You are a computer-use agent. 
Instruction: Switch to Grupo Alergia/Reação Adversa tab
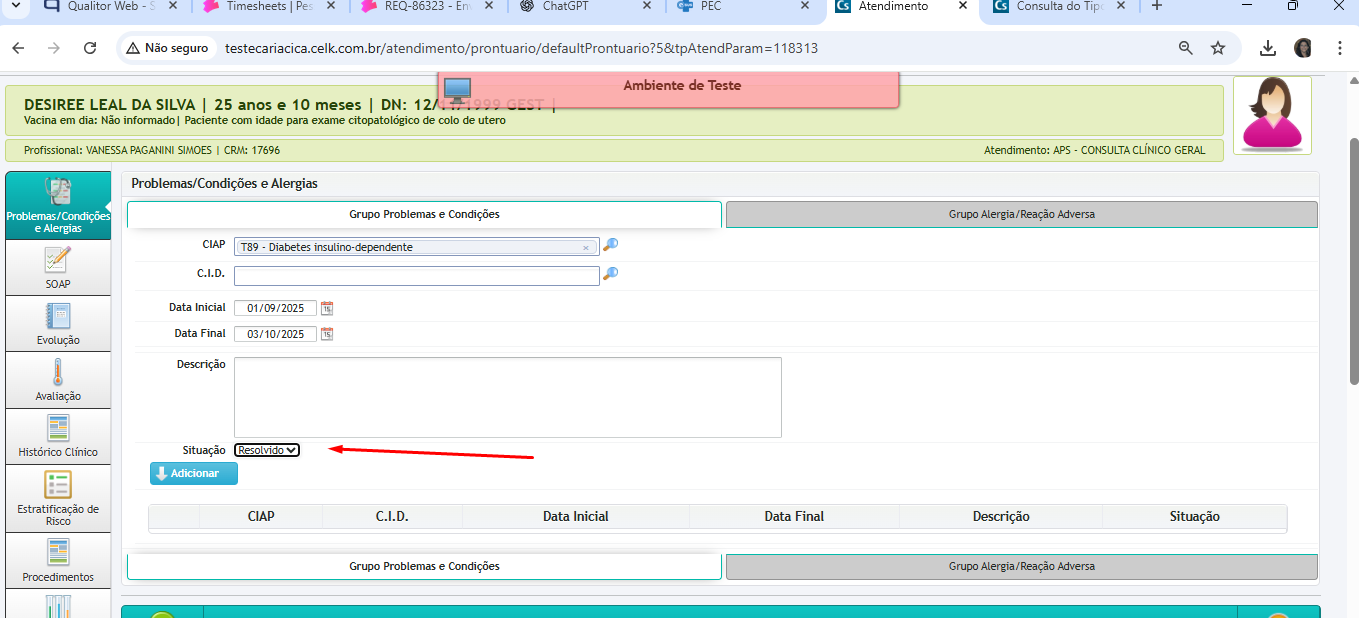click(1021, 214)
